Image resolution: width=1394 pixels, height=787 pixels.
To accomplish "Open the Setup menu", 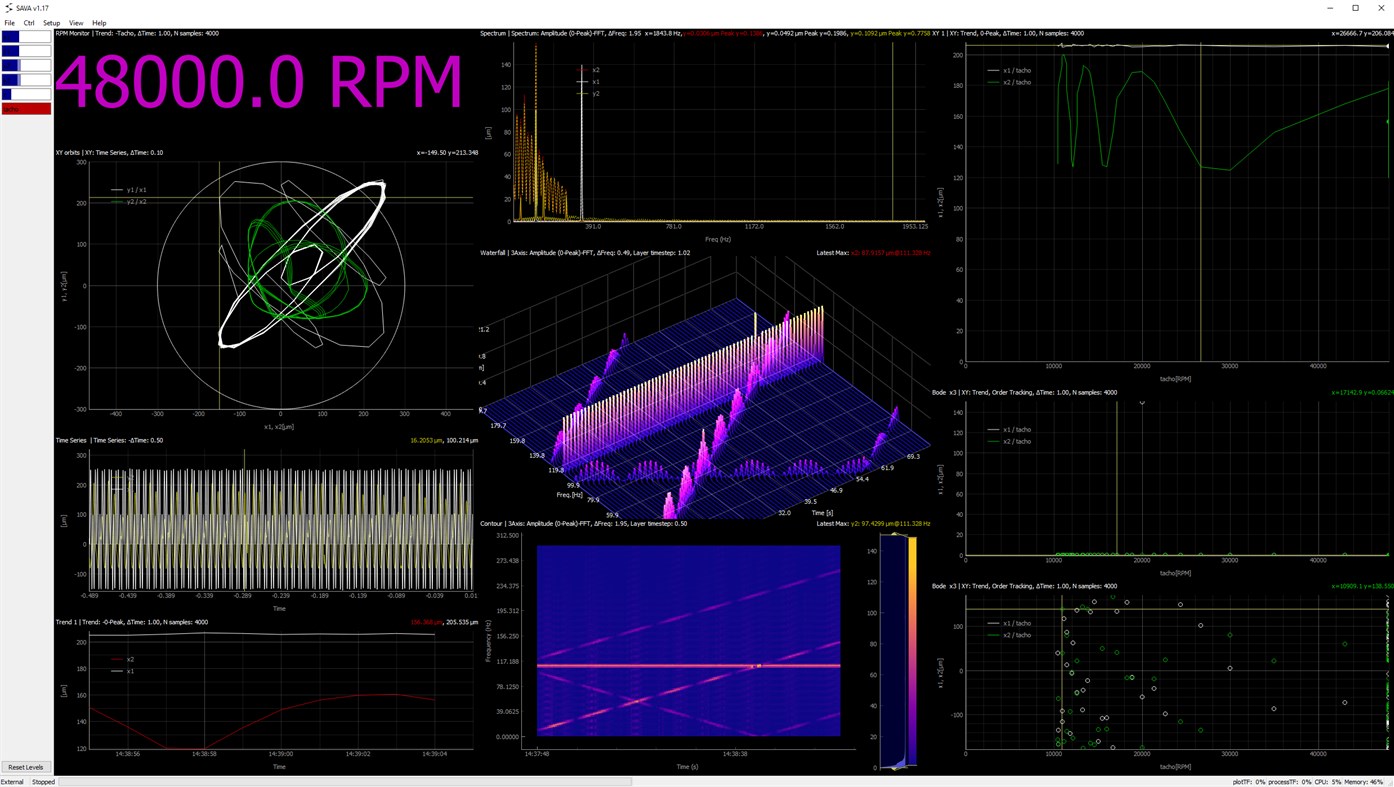I will pyautogui.click(x=51, y=22).
